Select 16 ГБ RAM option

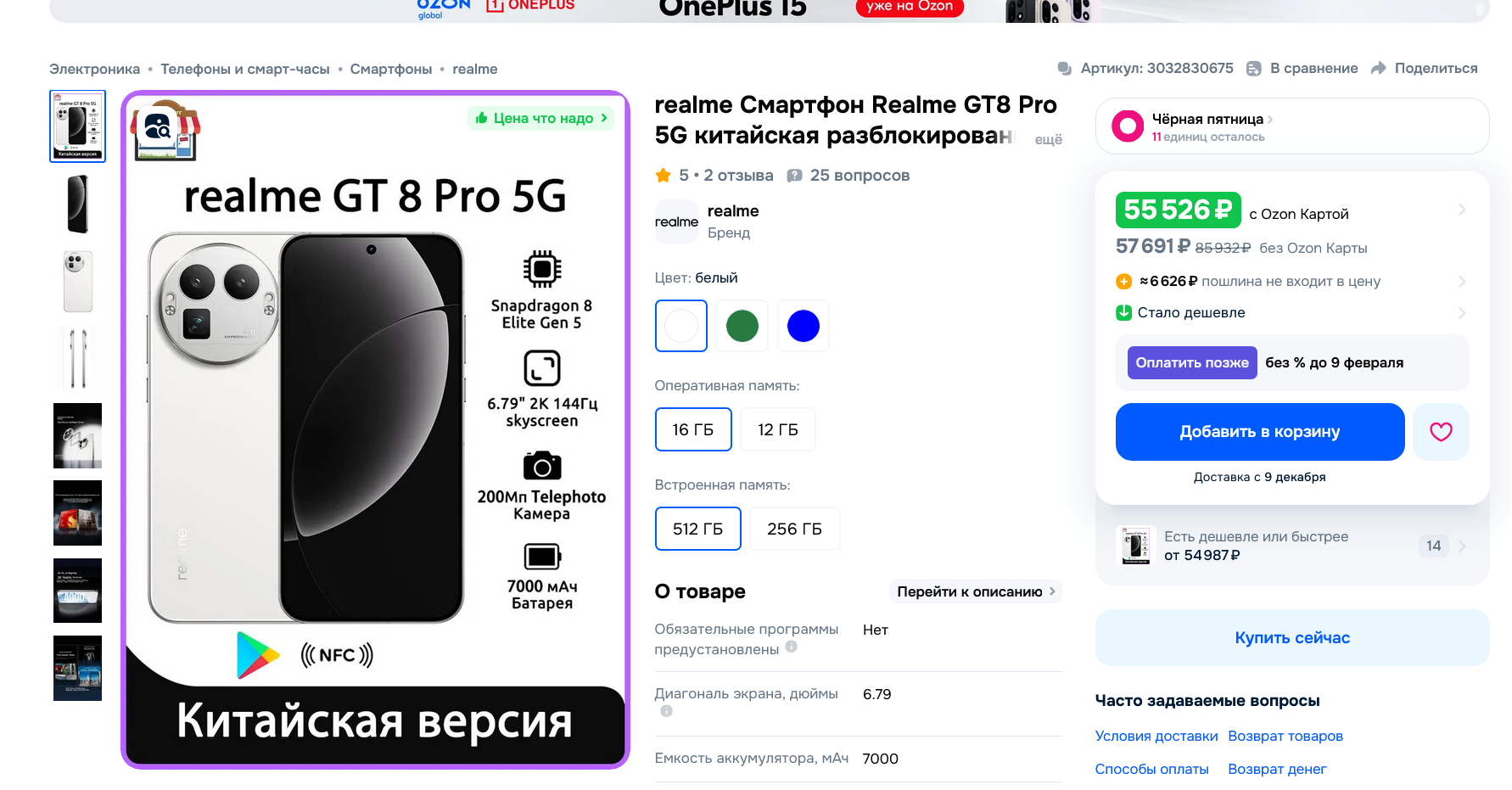click(693, 429)
